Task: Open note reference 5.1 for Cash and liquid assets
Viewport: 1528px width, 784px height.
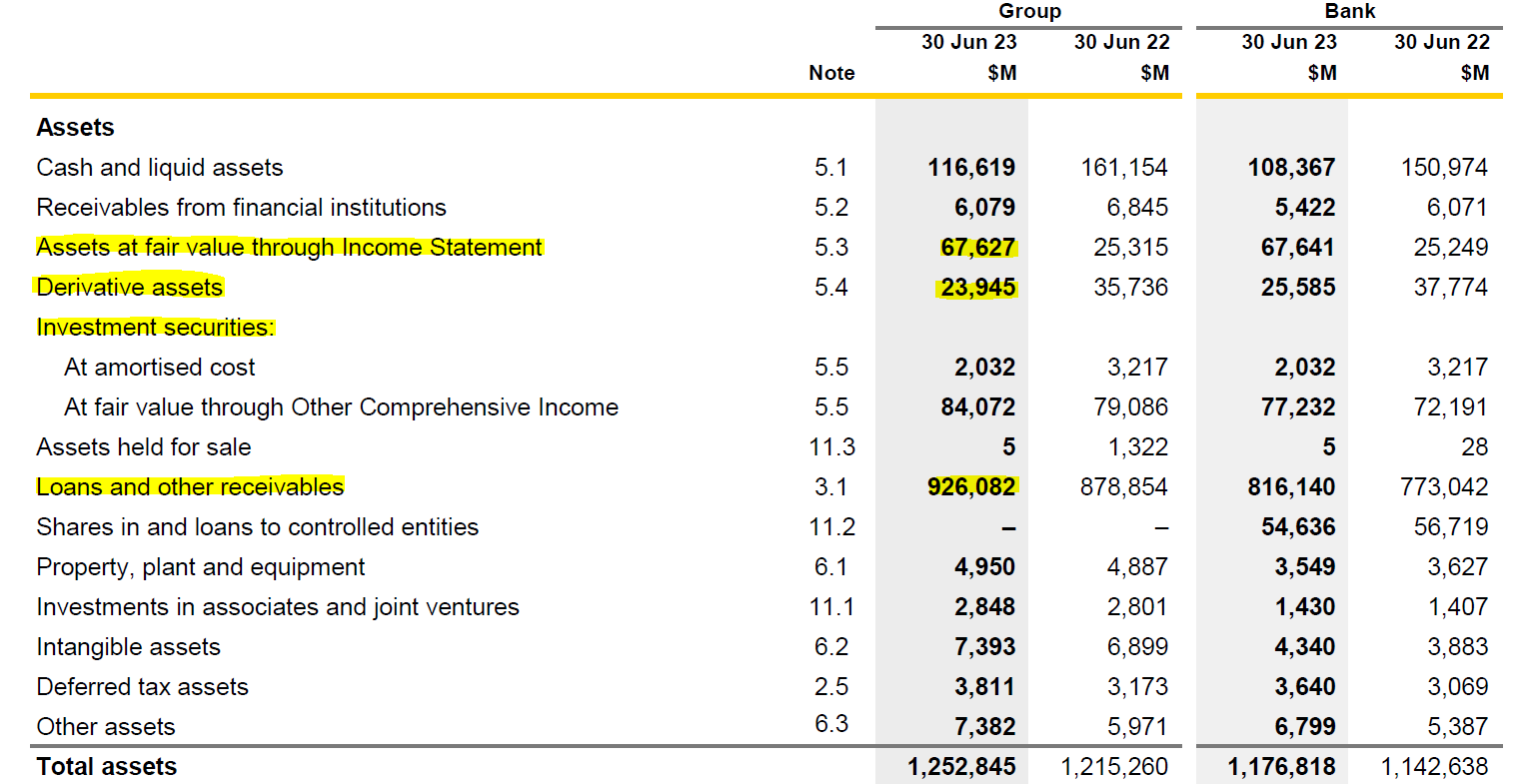Action: pos(831,168)
